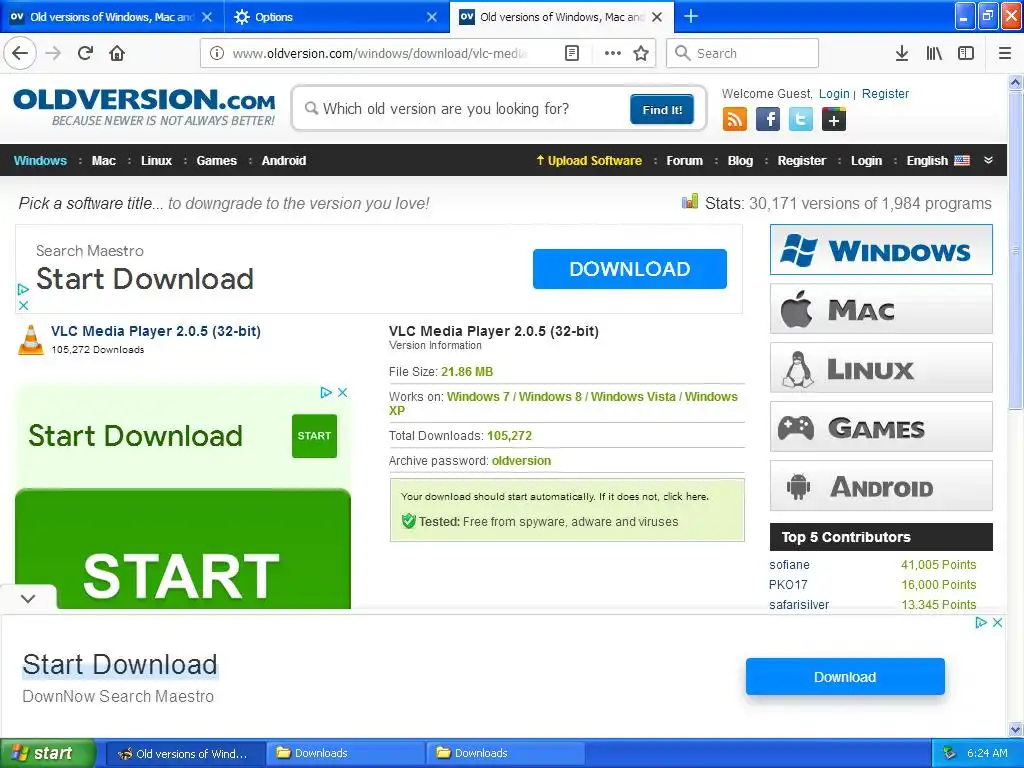The width and height of the screenshot is (1024, 768).
Task: Open the Firefox hamburger menu
Action: [x=1005, y=53]
